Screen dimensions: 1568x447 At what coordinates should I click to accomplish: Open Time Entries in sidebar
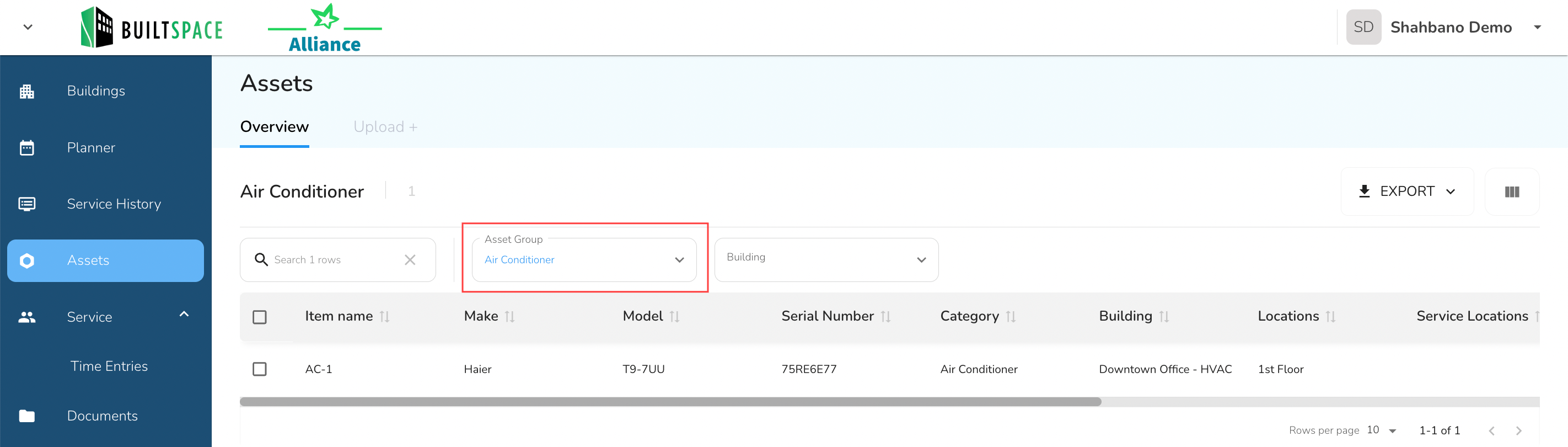tap(109, 366)
